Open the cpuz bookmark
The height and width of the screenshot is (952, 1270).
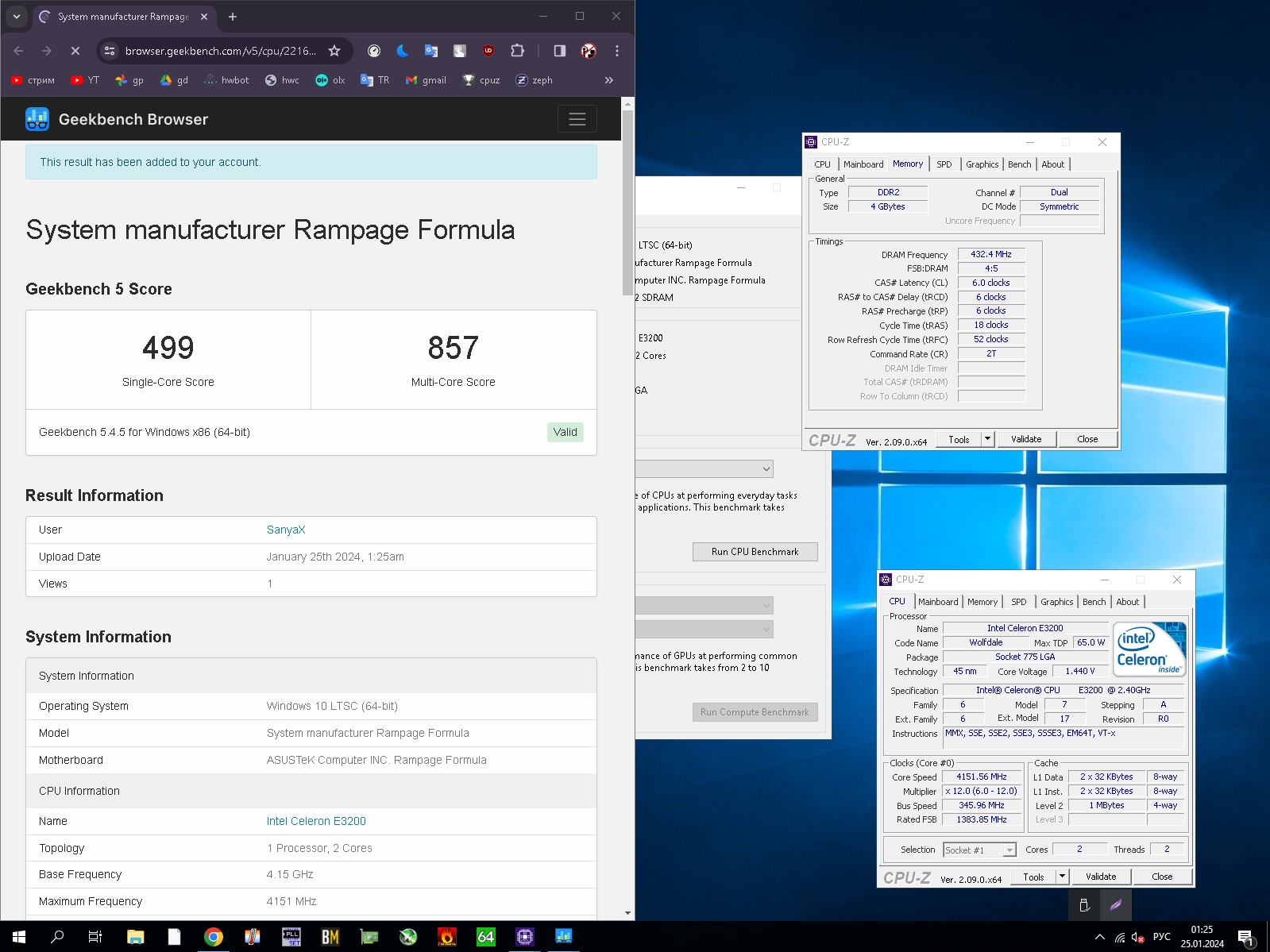click(481, 80)
